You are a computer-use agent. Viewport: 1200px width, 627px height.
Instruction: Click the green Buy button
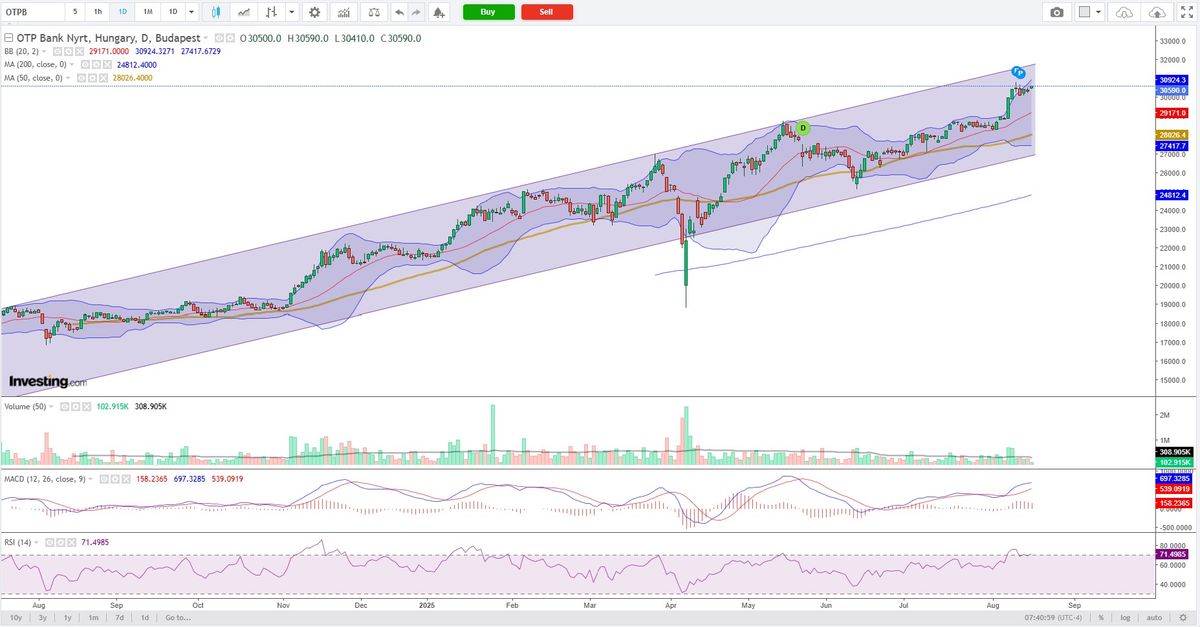coord(488,12)
